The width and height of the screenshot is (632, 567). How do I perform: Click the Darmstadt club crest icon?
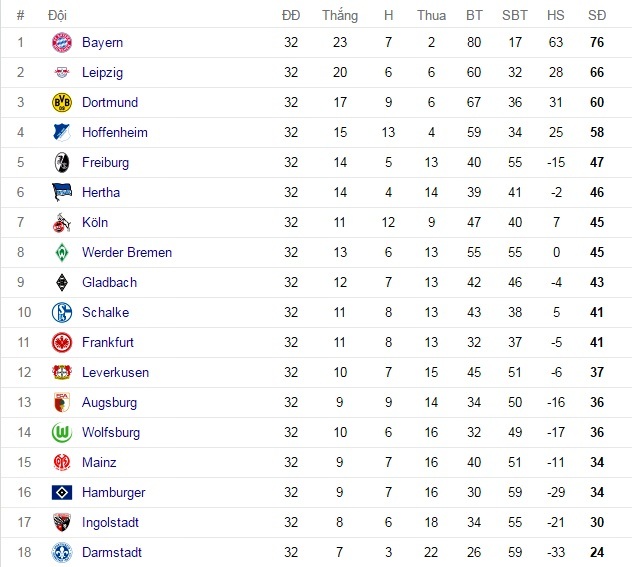click(62, 553)
